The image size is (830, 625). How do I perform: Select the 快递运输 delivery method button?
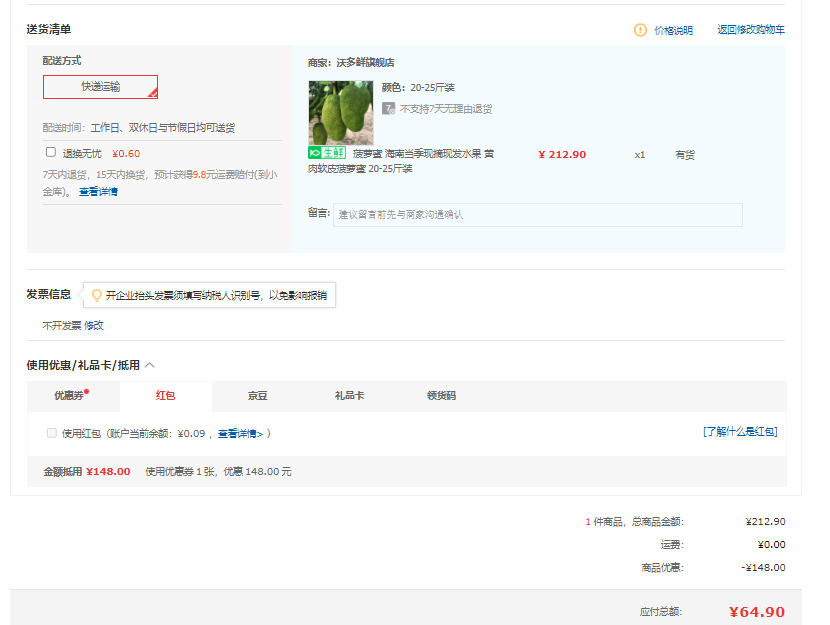click(101, 87)
